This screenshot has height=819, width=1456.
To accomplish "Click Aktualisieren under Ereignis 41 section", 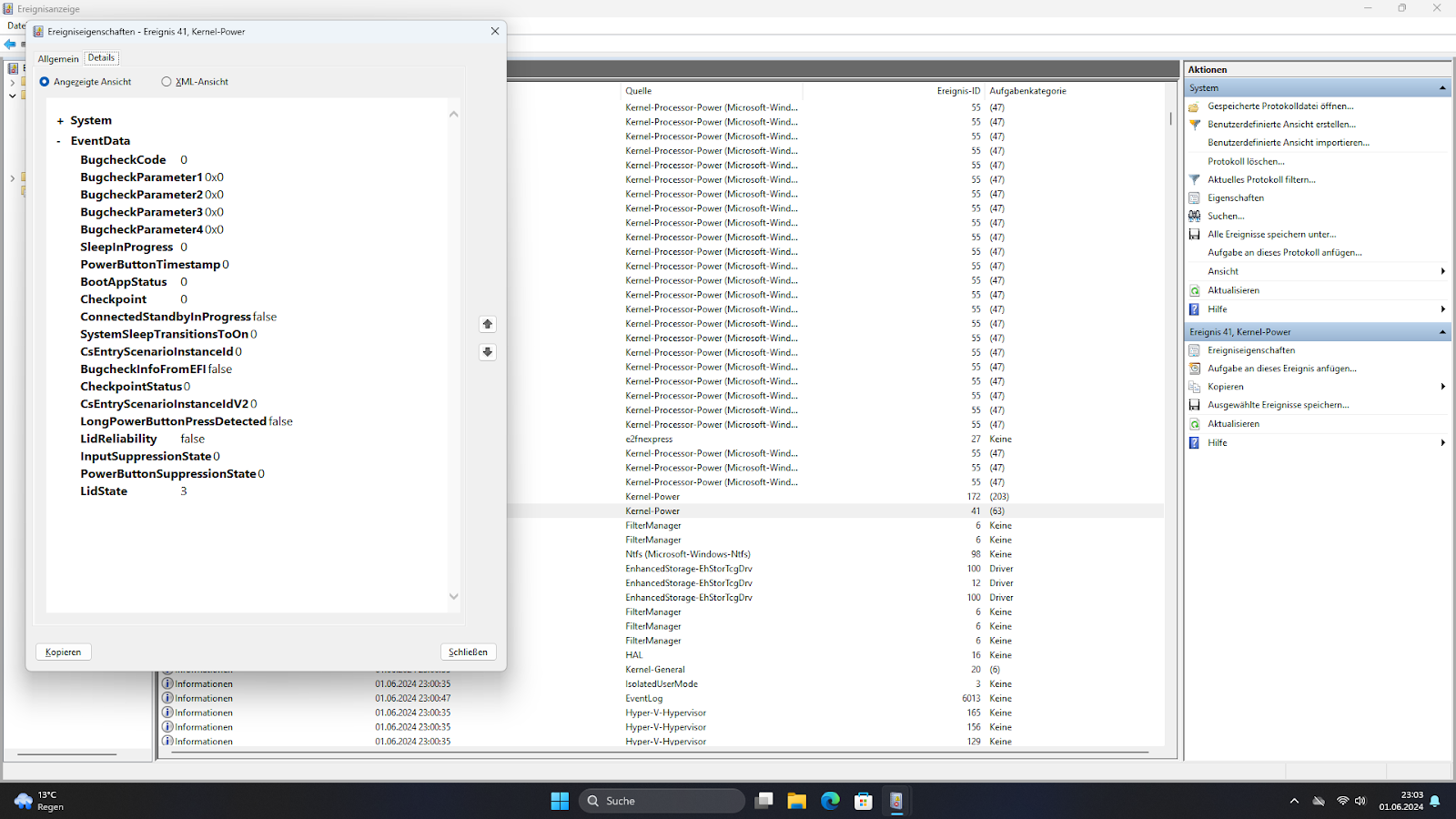I will (1233, 424).
